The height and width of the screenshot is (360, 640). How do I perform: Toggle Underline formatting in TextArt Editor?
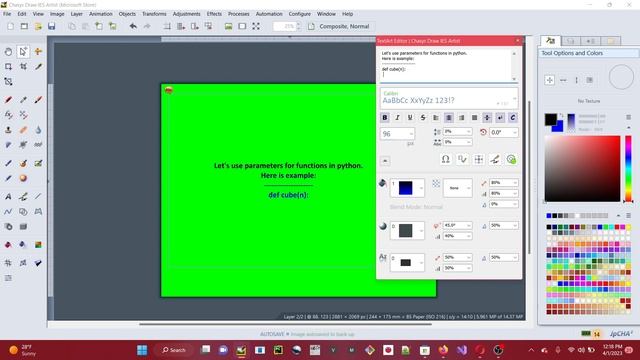(x=410, y=118)
